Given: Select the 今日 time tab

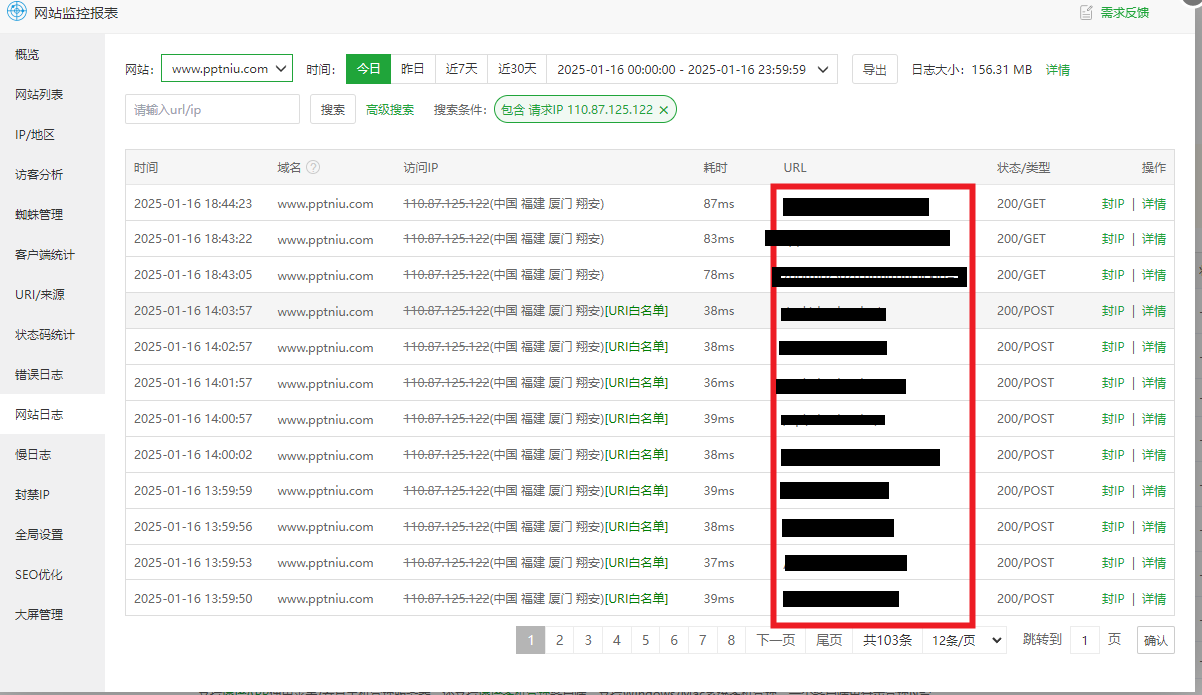Looking at the screenshot, I should (x=369, y=69).
